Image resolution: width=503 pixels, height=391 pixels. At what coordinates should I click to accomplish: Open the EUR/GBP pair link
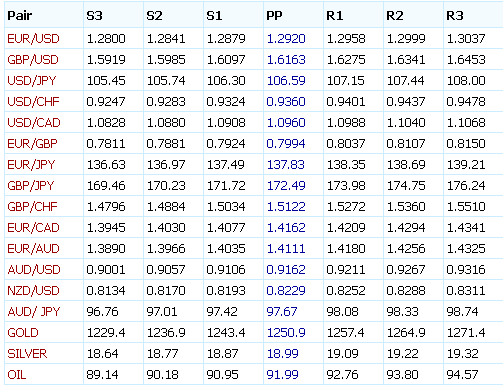click(32, 144)
